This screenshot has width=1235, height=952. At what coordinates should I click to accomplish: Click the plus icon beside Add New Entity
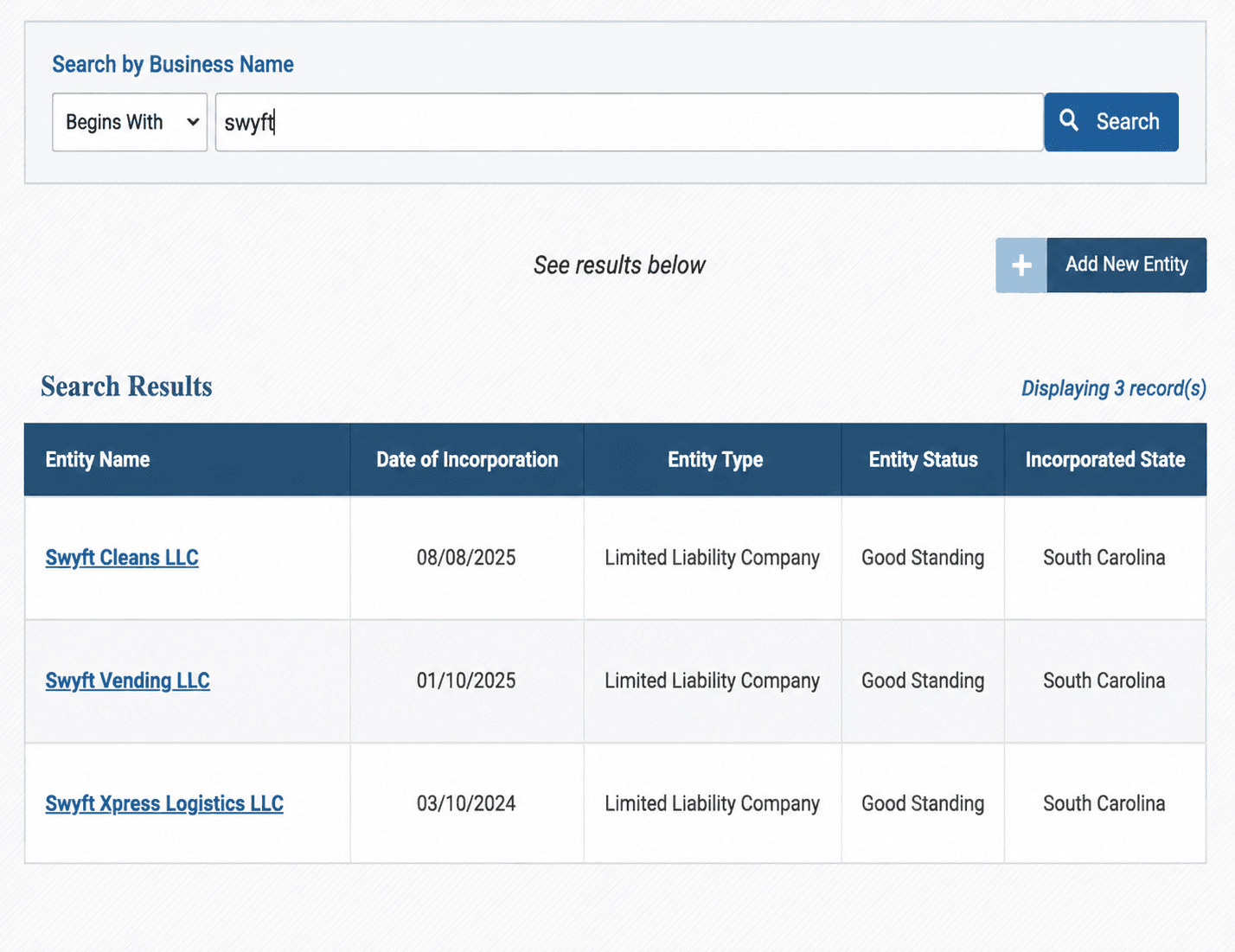point(1021,265)
